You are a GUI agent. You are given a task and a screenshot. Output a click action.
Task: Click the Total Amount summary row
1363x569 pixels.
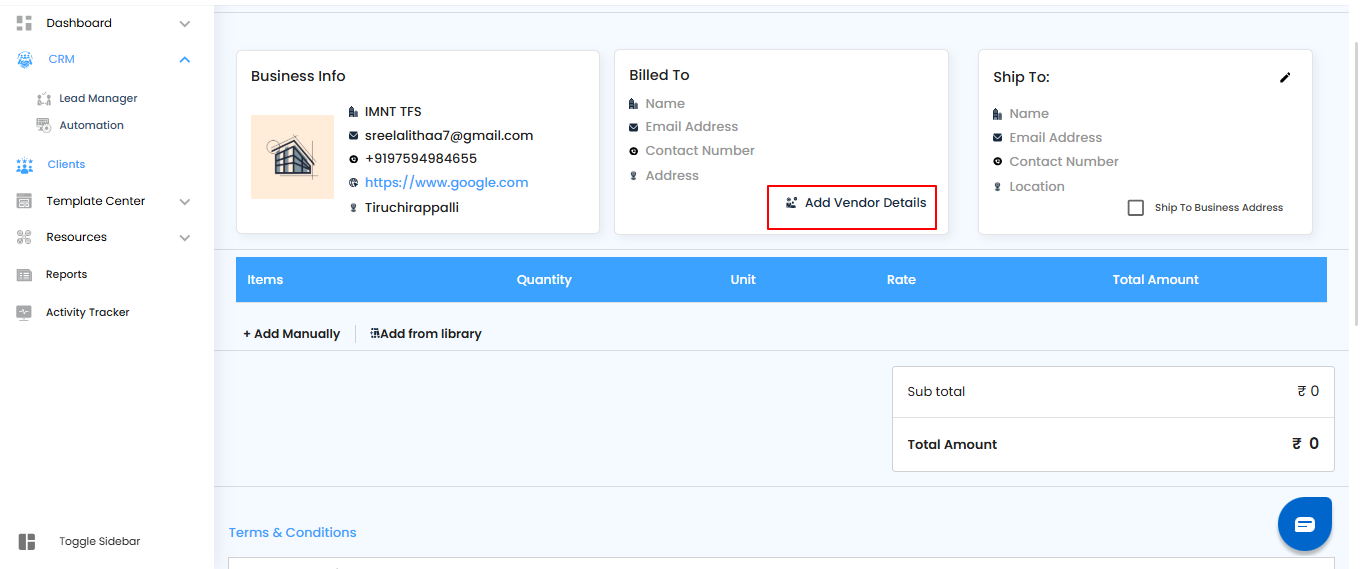click(x=1113, y=445)
